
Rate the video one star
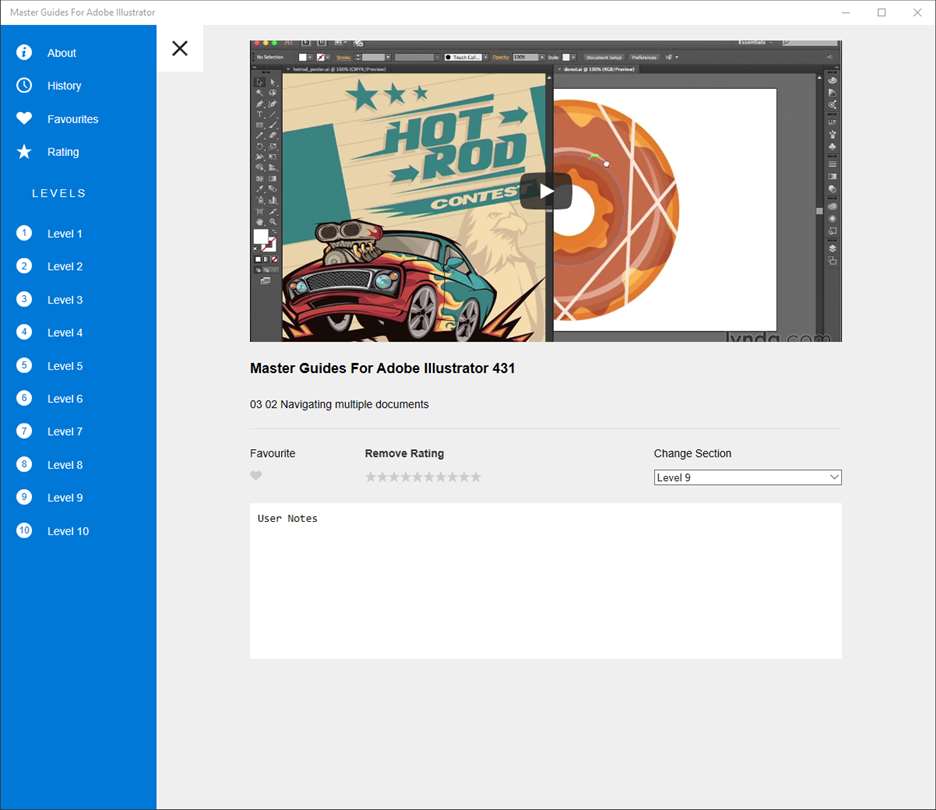point(371,477)
